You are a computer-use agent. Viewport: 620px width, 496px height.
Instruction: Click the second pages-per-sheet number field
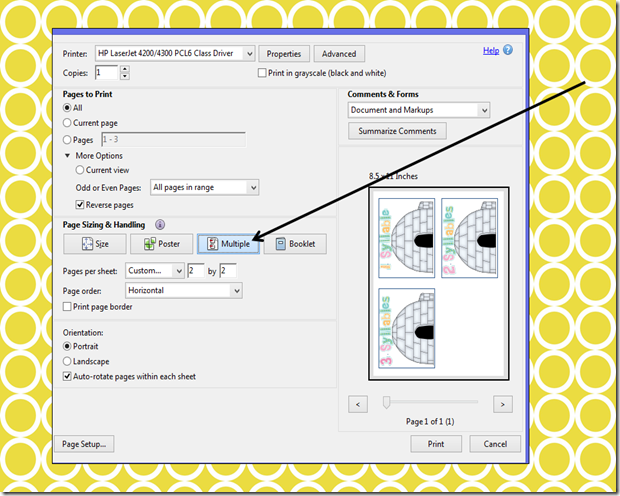coord(228,271)
